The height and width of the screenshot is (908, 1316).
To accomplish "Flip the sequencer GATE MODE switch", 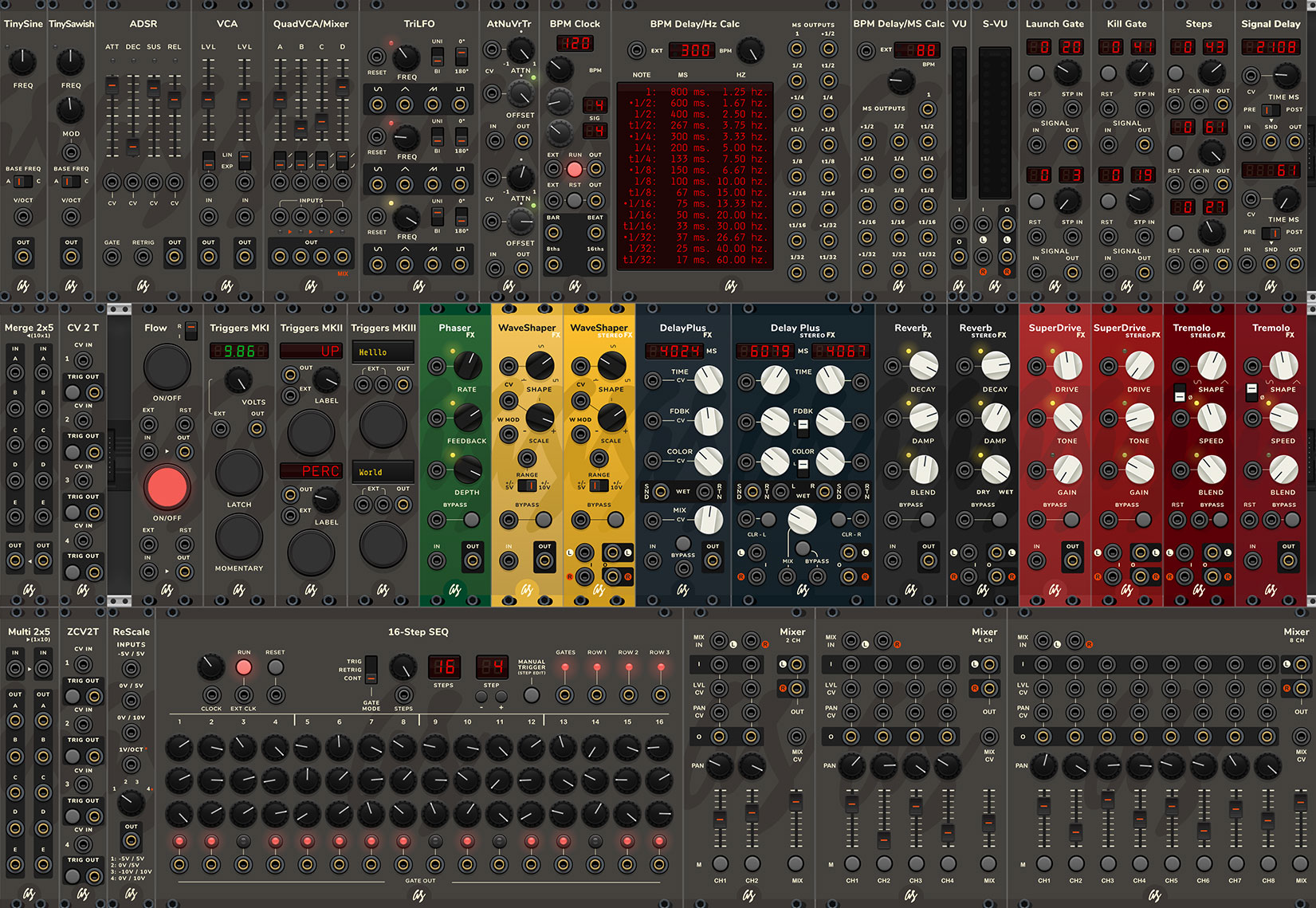I will [371, 670].
